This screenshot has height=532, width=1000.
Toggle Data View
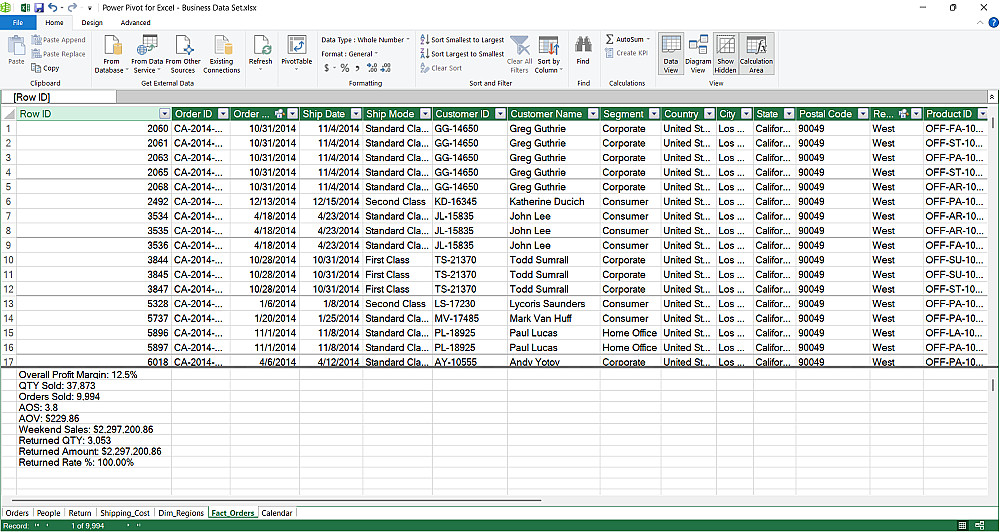click(x=671, y=54)
